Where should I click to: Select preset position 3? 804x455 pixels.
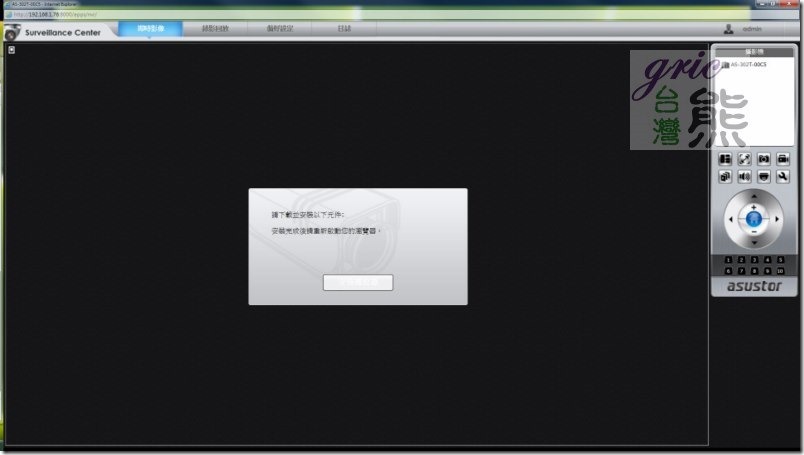pyautogui.click(x=754, y=260)
